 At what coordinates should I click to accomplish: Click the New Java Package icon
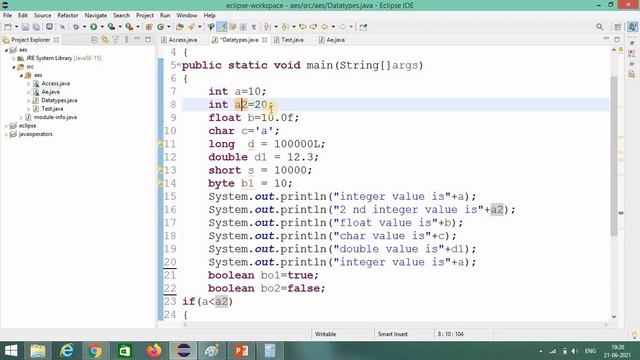149,27
